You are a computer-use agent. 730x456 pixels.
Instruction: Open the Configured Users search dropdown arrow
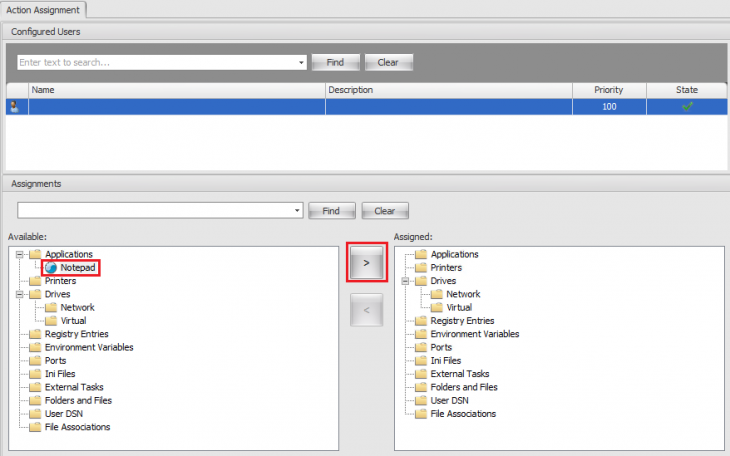pos(301,62)
